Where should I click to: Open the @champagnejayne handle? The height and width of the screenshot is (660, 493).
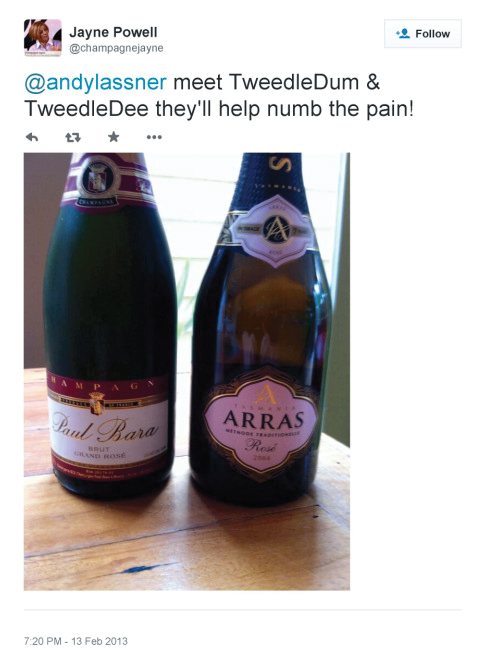116,48
